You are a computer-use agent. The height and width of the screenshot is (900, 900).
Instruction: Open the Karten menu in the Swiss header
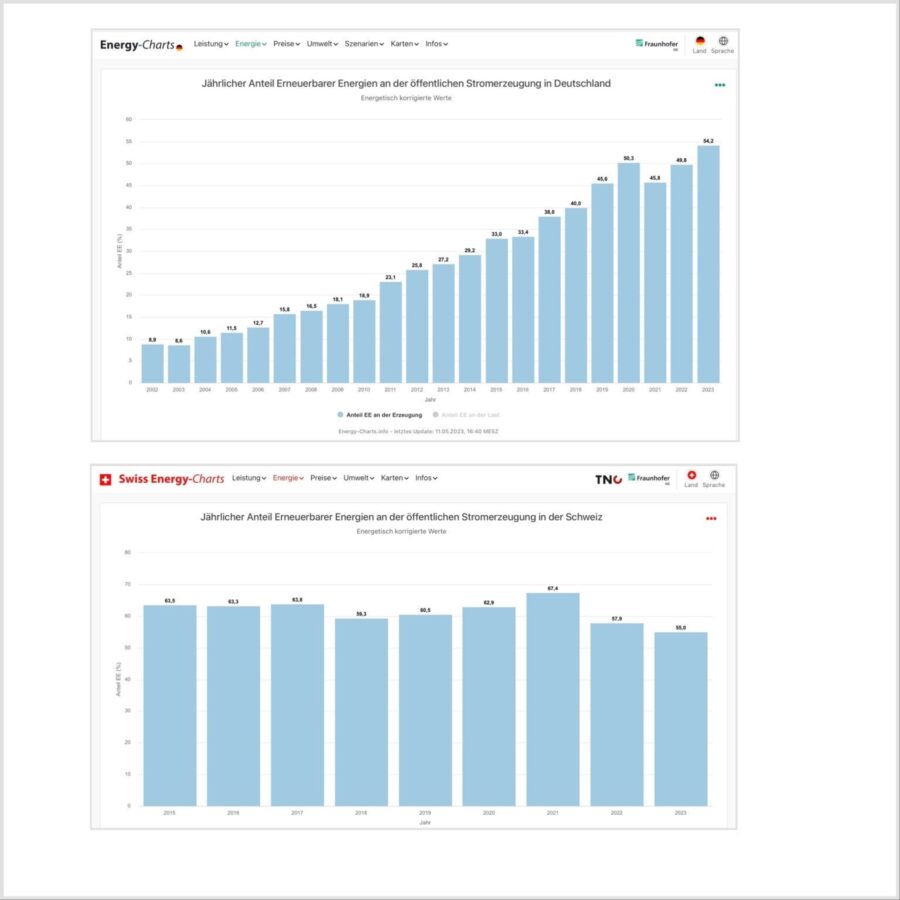tap(395, 478)
